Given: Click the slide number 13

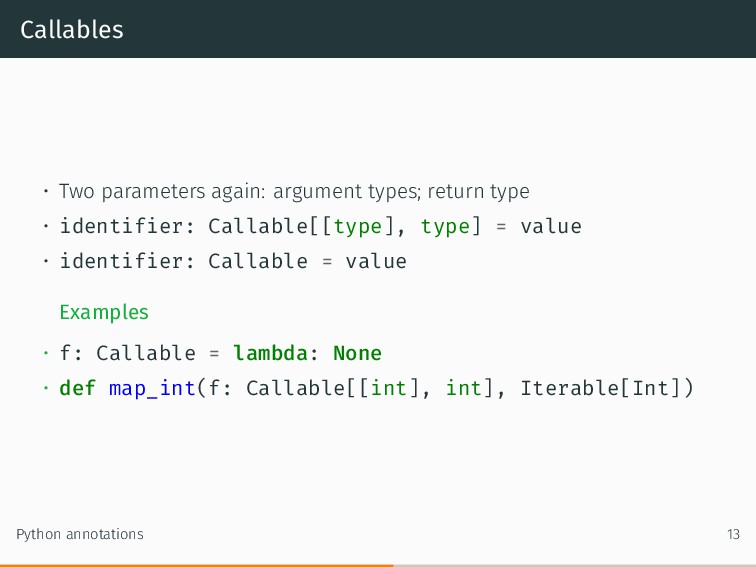Looking at the screenshot, I should tap(733, 534).
